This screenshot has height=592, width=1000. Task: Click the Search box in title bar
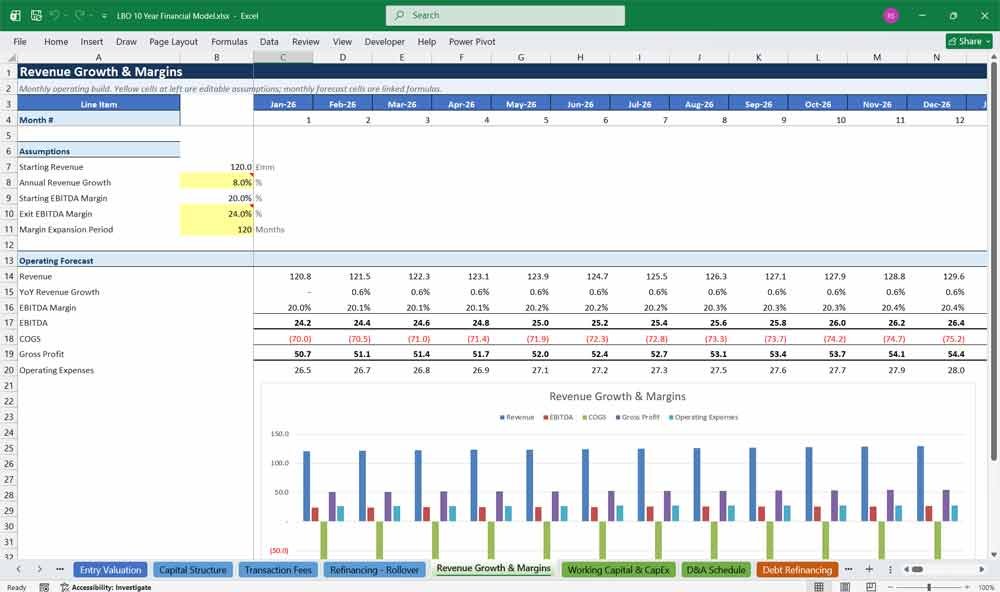(x=505, y=15)
